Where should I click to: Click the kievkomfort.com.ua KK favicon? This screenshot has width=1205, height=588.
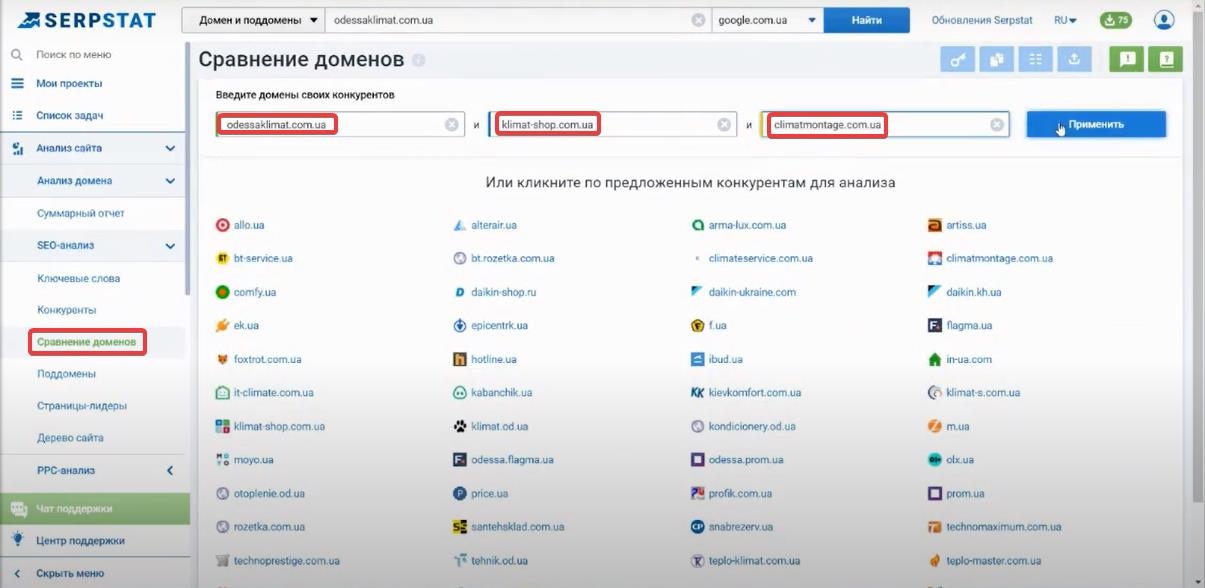(698, 393)
